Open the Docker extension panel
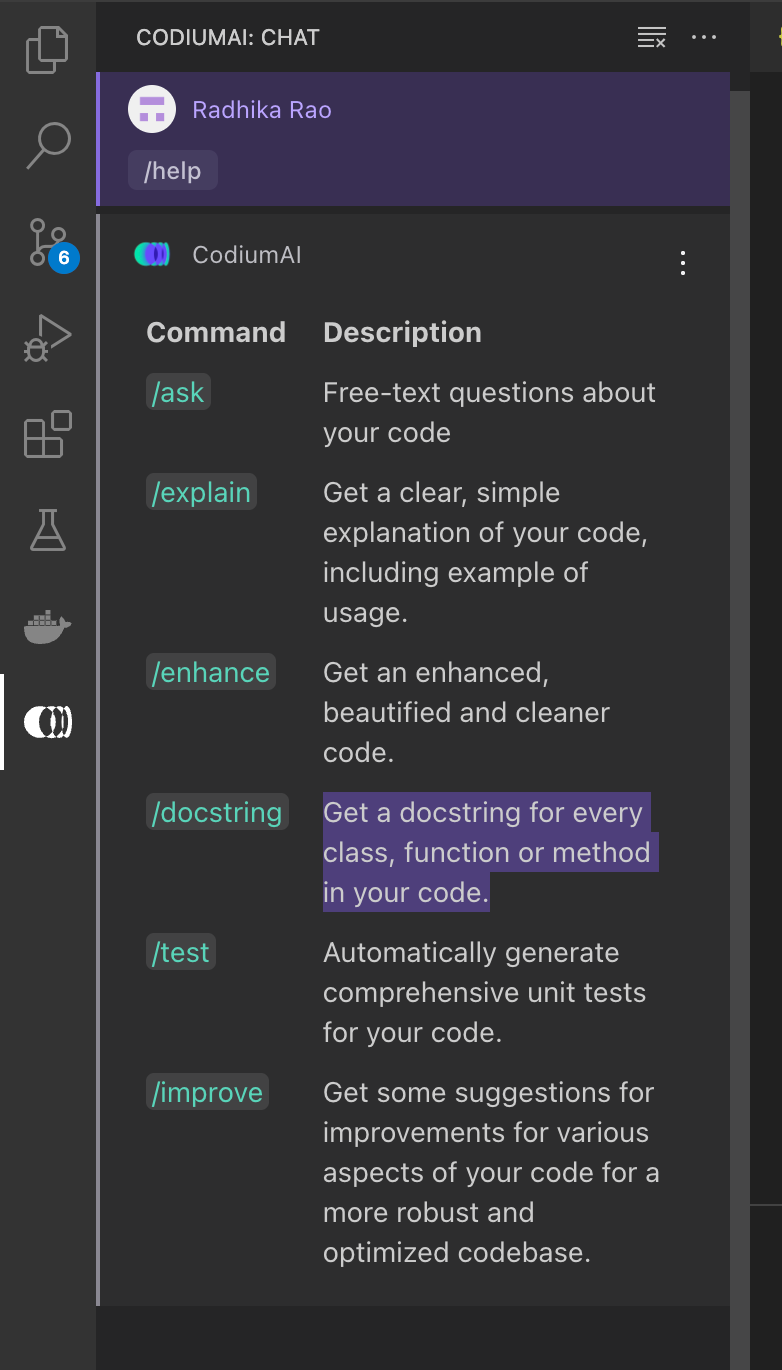Image resolution: width=782 pixels, height=1370 pixels. click(47, 627)
